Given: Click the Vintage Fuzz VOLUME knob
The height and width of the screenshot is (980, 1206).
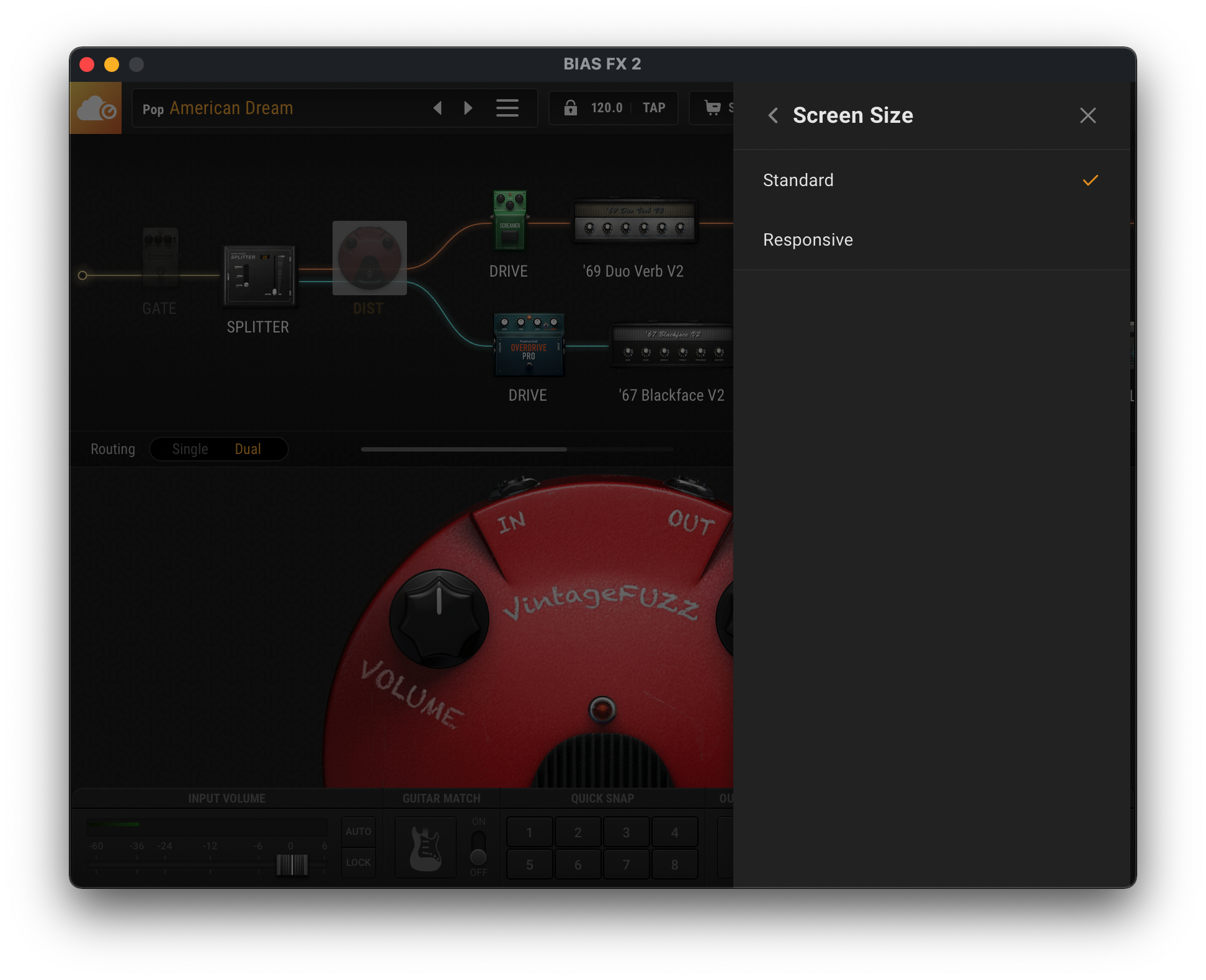Looking at the screenshot, I should coord(439,619).
